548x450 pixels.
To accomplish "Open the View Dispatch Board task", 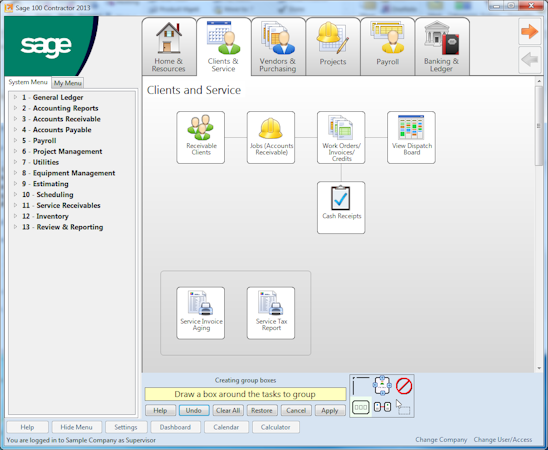I will point(411,137).
